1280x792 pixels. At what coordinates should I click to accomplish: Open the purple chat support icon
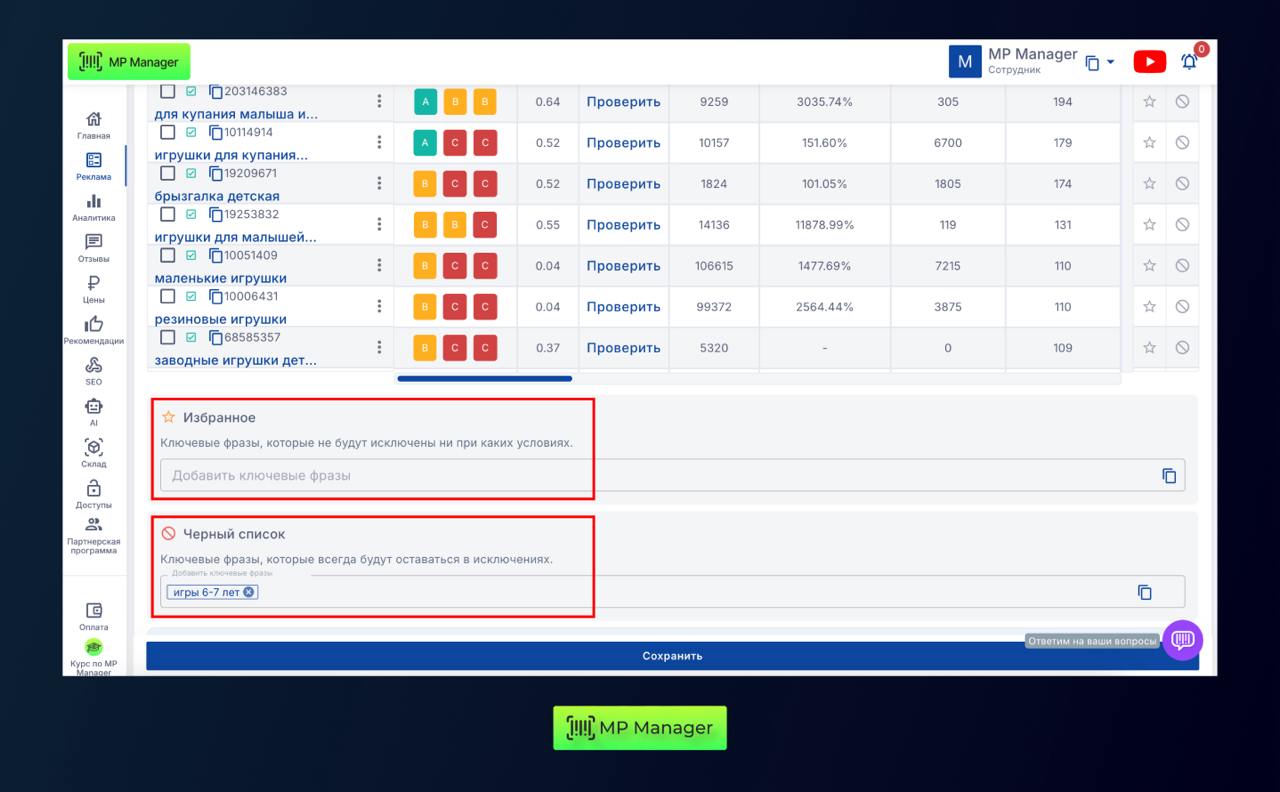pyautogui.click(x=1182, y=640)
